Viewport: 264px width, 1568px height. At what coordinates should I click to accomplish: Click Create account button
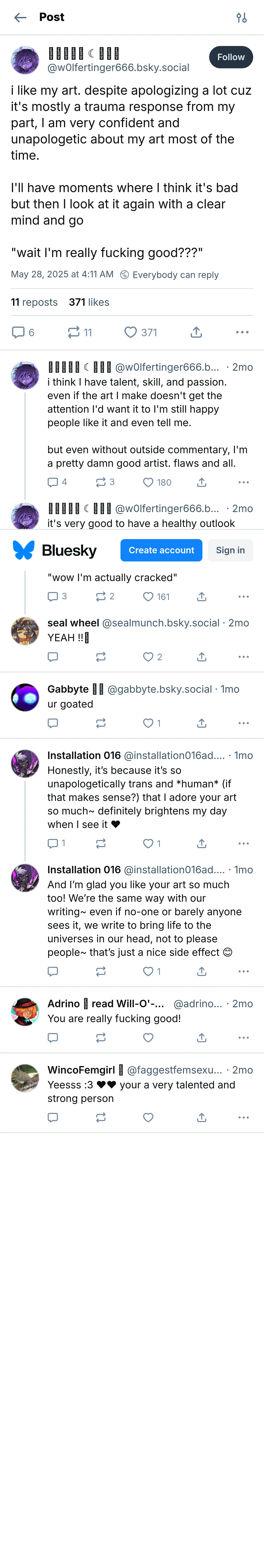click(161, 550)
